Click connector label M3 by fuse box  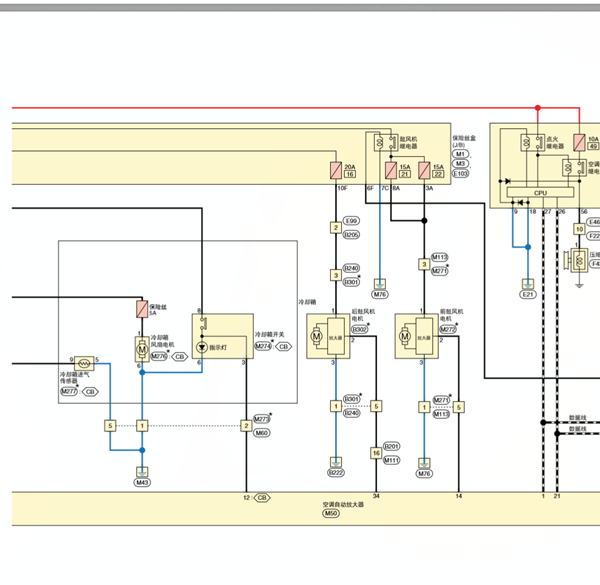[x=460, y=163]
